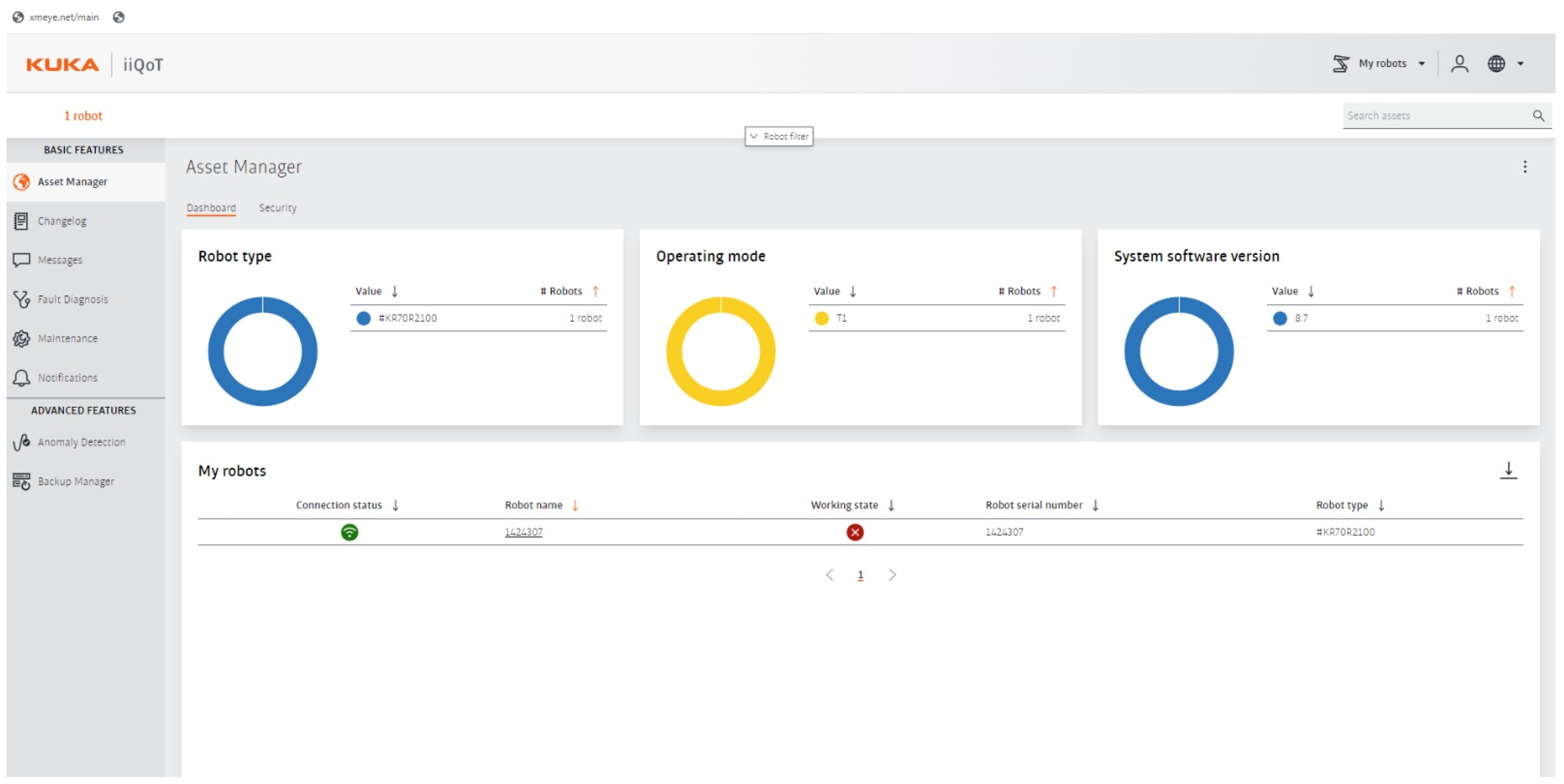This screenshot has height=784, width=1564.
Task: Open Anomaly Detection feature
Action: tap(81, 442)
